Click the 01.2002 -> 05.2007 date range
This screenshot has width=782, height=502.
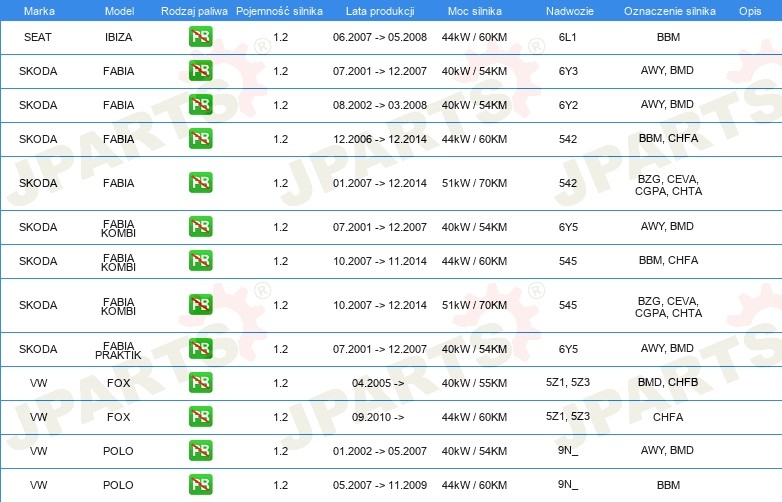(x=380, y=451)
